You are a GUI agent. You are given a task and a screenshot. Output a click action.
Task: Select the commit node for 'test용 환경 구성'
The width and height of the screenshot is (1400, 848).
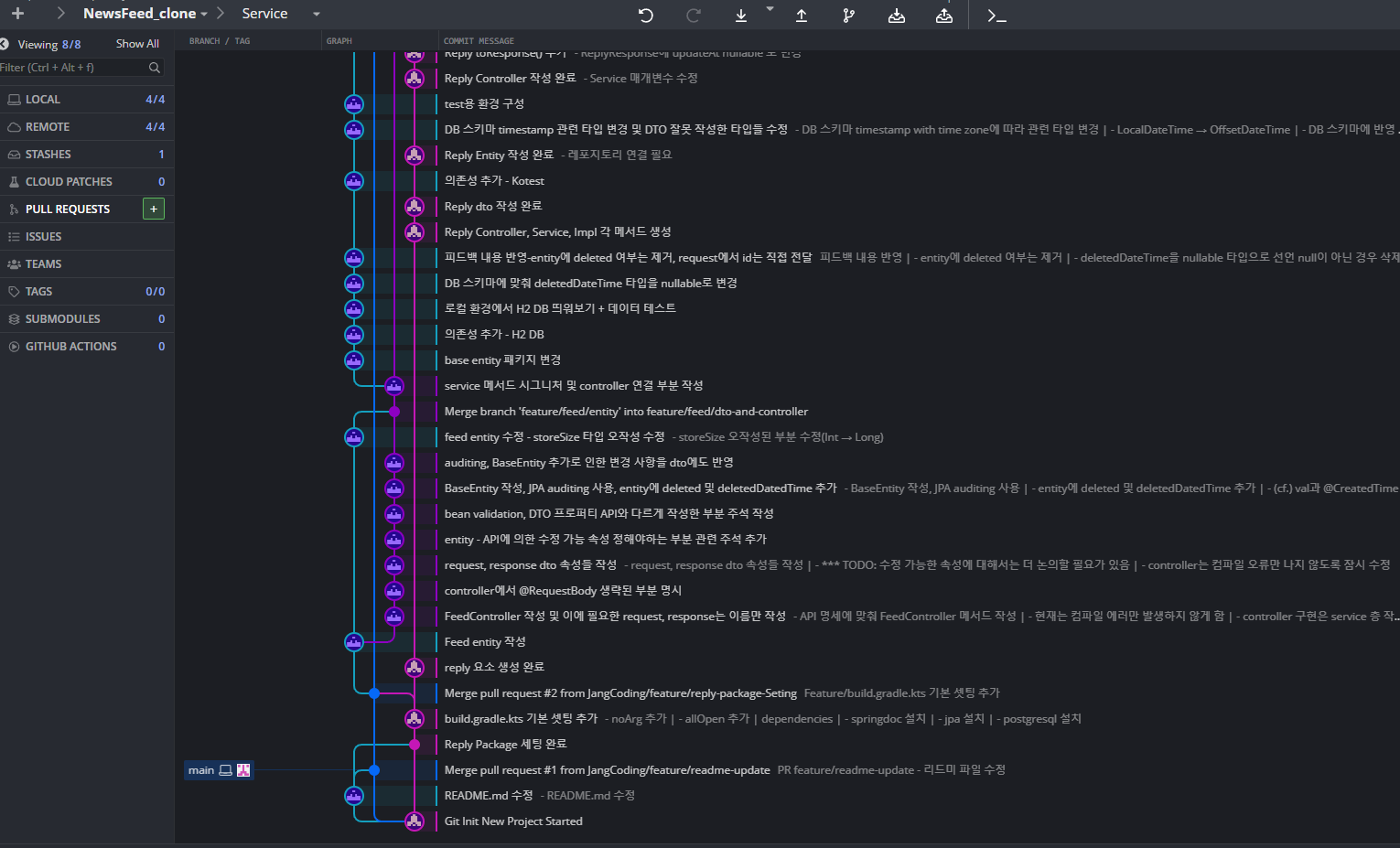[x=354, y=104]
